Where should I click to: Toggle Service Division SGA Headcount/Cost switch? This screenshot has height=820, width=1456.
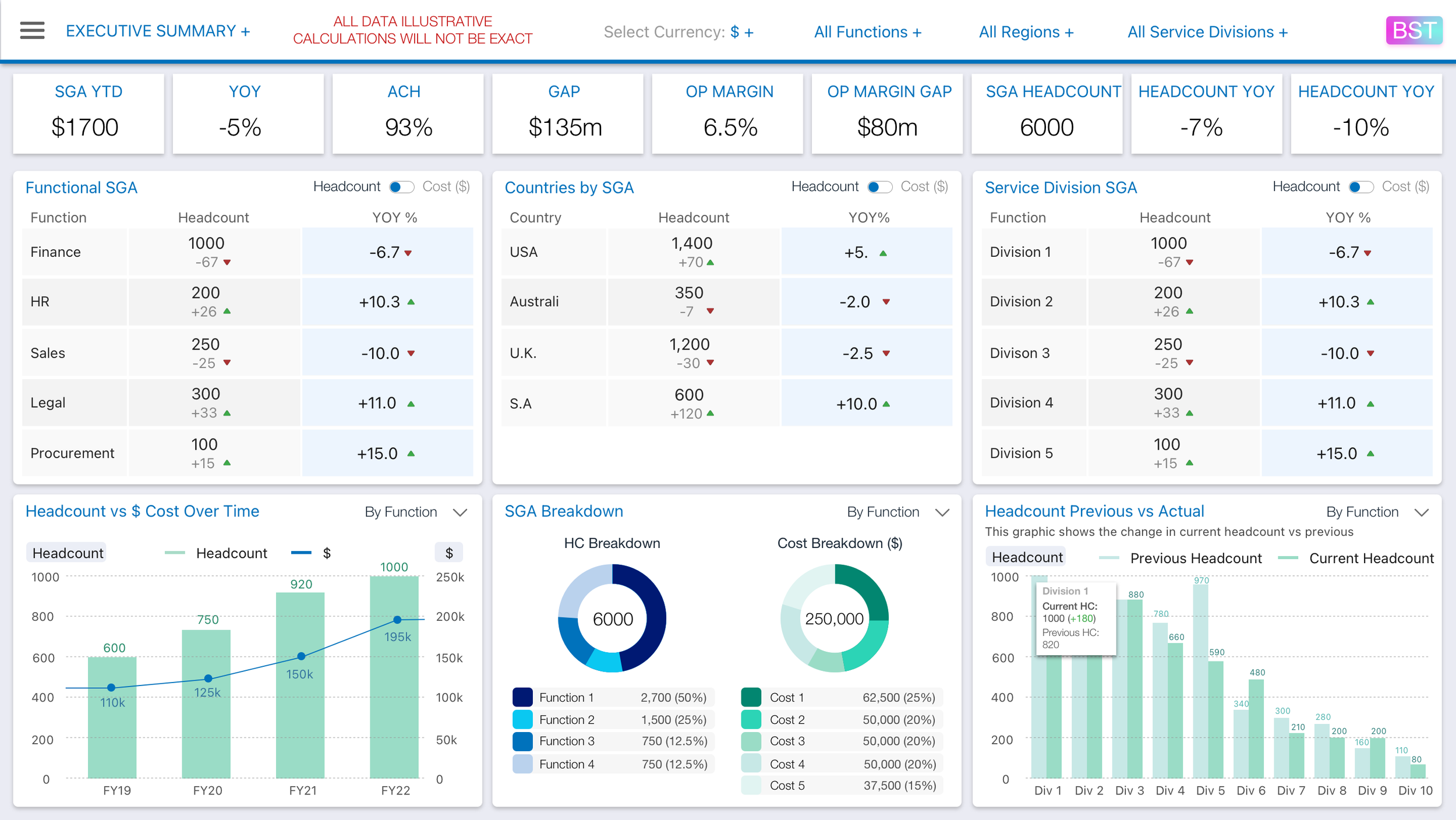tap(1361, 187)
